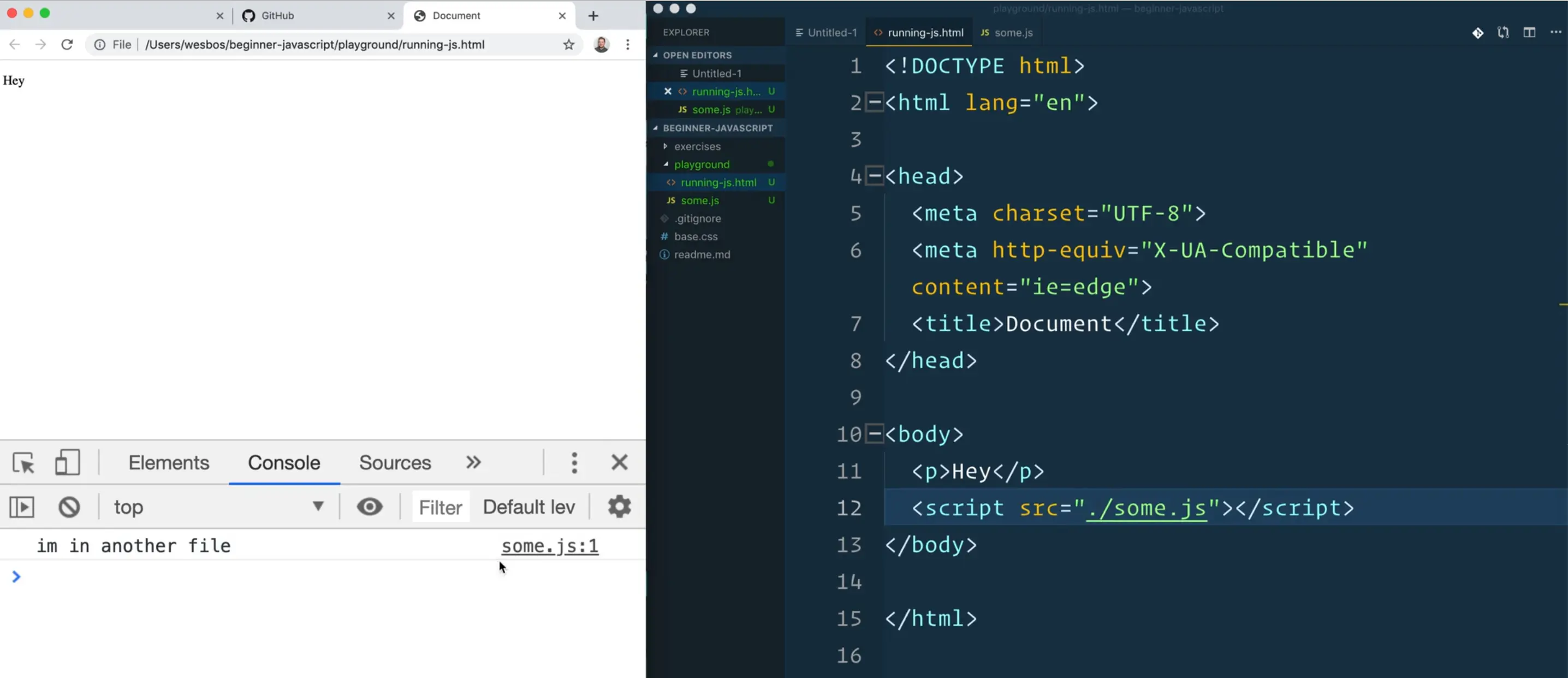The width and height of the screenshot is (1568, 678).
Task: Open the editor more actions ellipsis
Action: [x=1555, y=32]
